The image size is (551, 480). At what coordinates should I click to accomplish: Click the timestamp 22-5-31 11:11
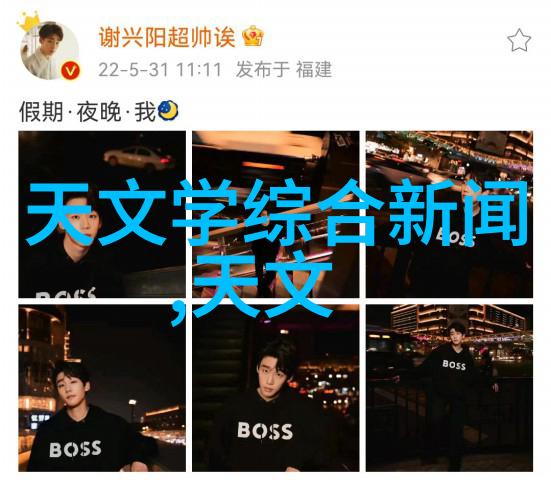tap(160, 70)
